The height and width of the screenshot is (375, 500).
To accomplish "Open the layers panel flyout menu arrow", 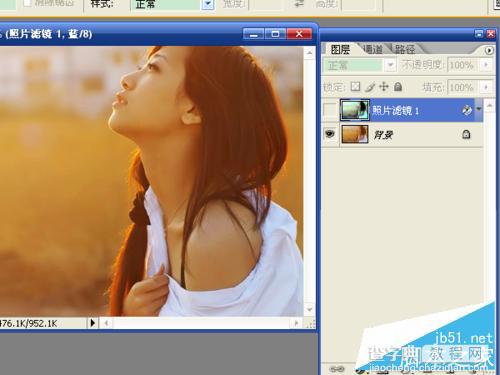I will [489, 50].
